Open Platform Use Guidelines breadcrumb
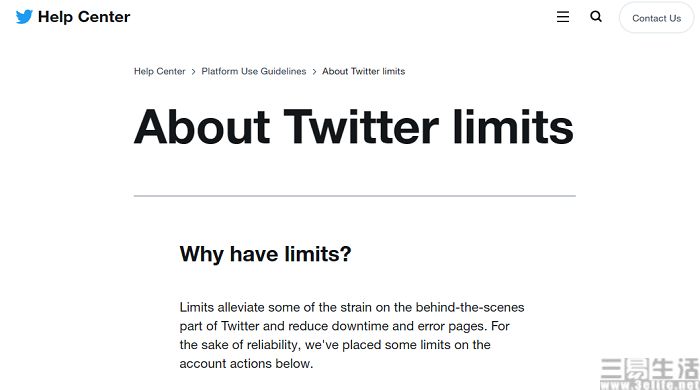Screen dimensions: 700x390 254,71
